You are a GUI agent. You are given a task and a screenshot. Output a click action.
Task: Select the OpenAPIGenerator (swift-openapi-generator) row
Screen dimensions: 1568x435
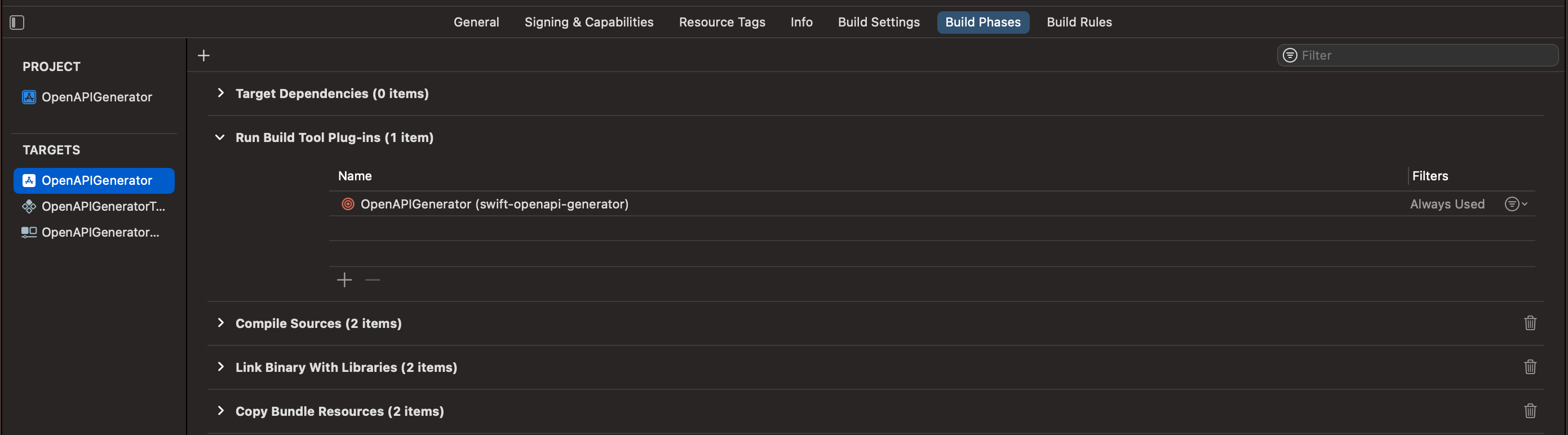pos(932,204)
